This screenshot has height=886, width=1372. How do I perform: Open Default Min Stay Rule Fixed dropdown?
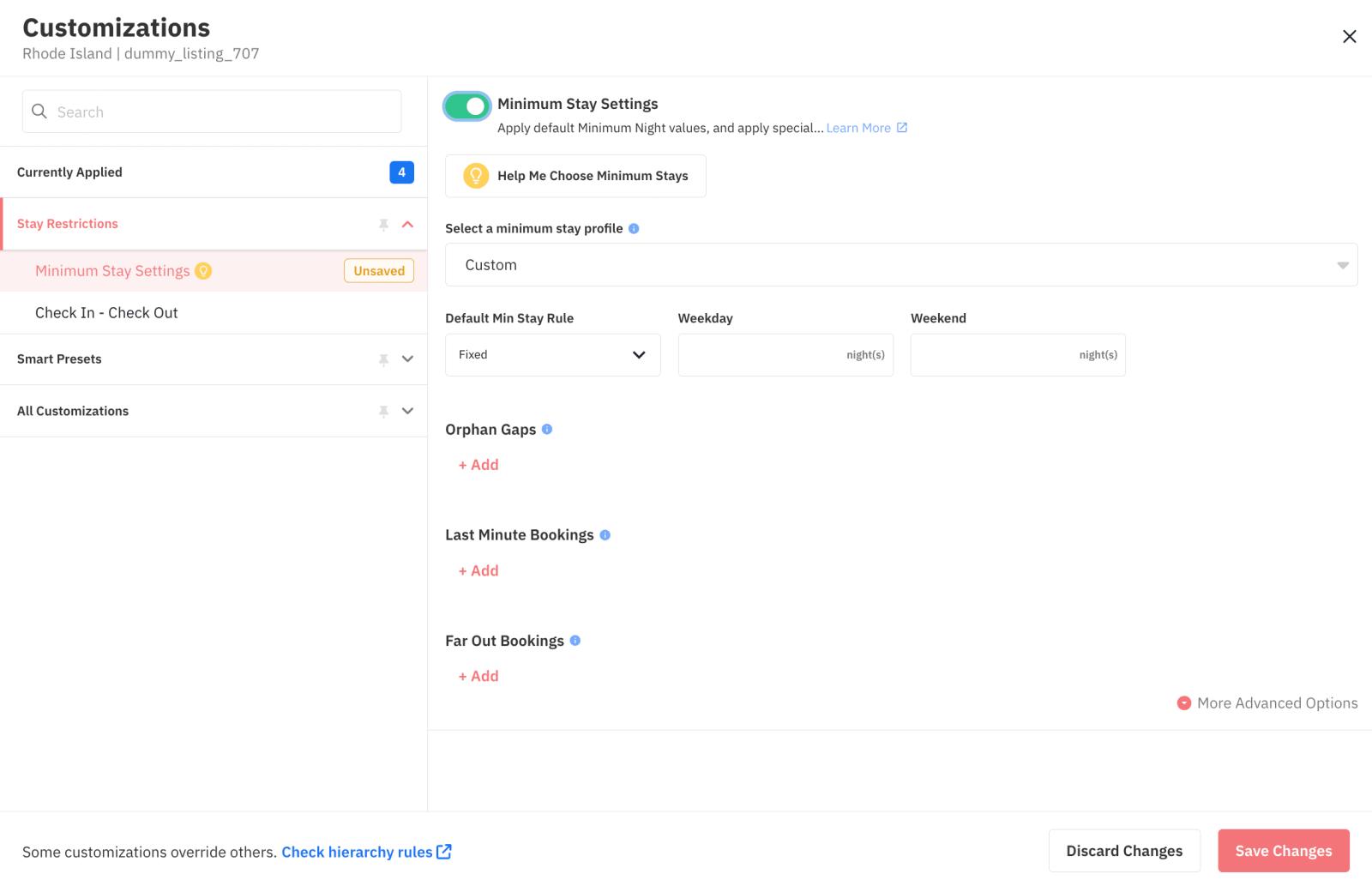point(553,355)
